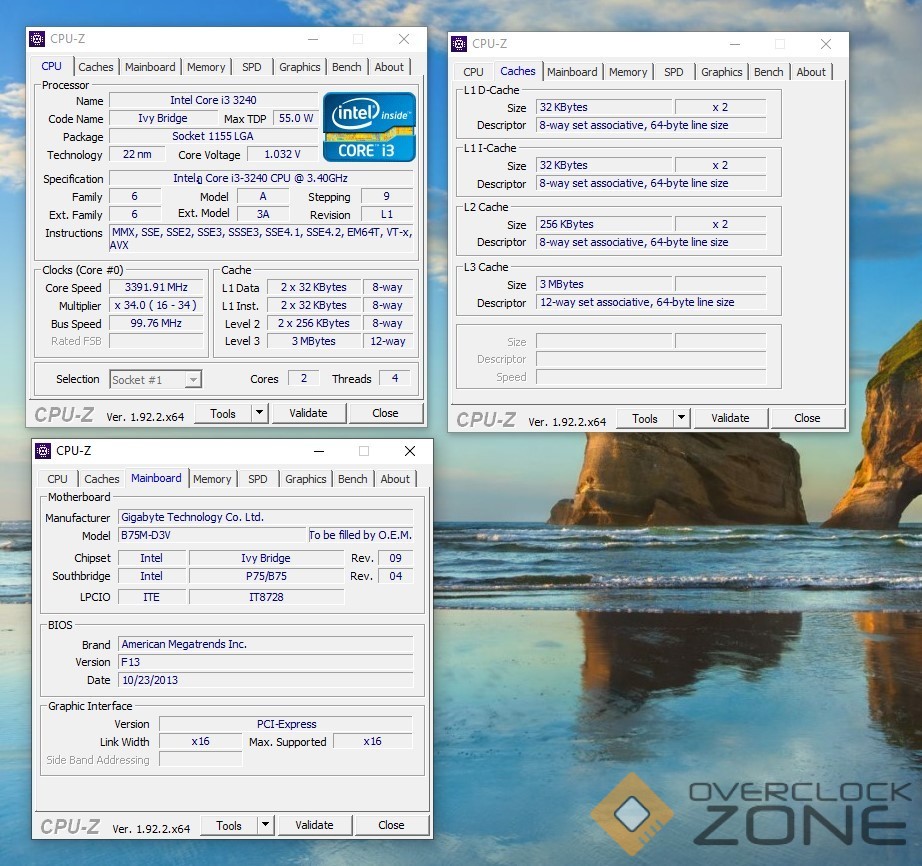922x866 pixels.
Task: Click the CPU-Z title bar icon in the Mainboard window
Action: coord(43,451)
